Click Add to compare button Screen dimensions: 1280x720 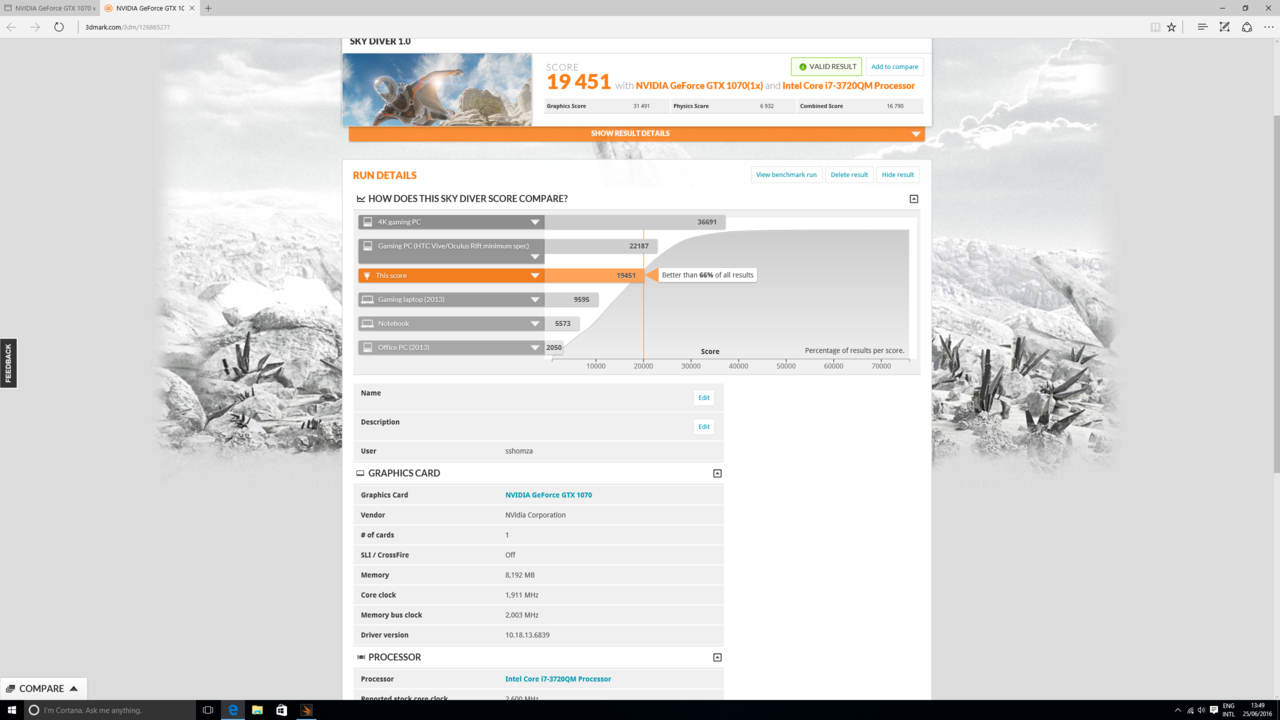[x=894, y=66]
